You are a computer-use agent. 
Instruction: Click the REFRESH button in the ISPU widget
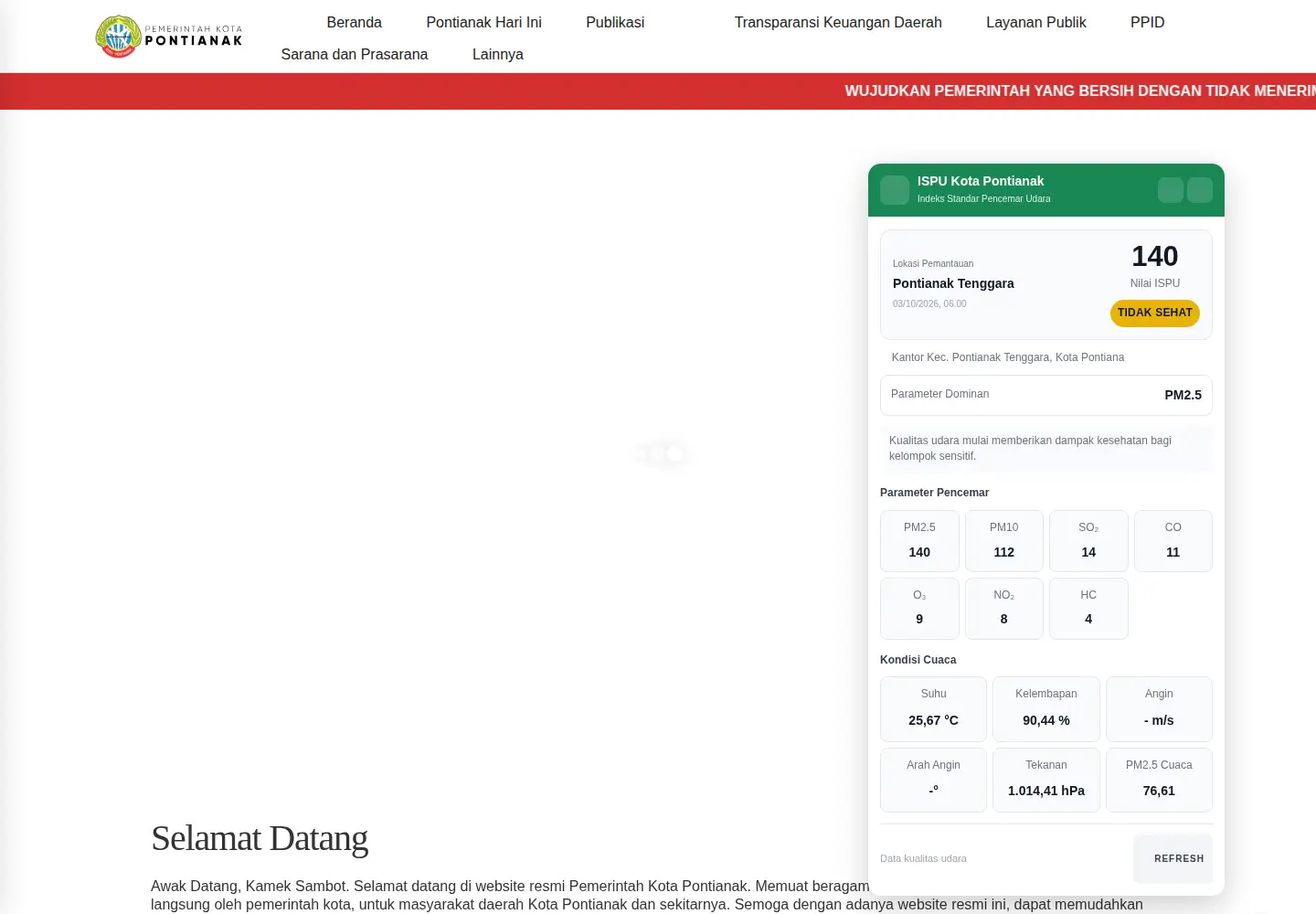click(x=1173, y=858)
